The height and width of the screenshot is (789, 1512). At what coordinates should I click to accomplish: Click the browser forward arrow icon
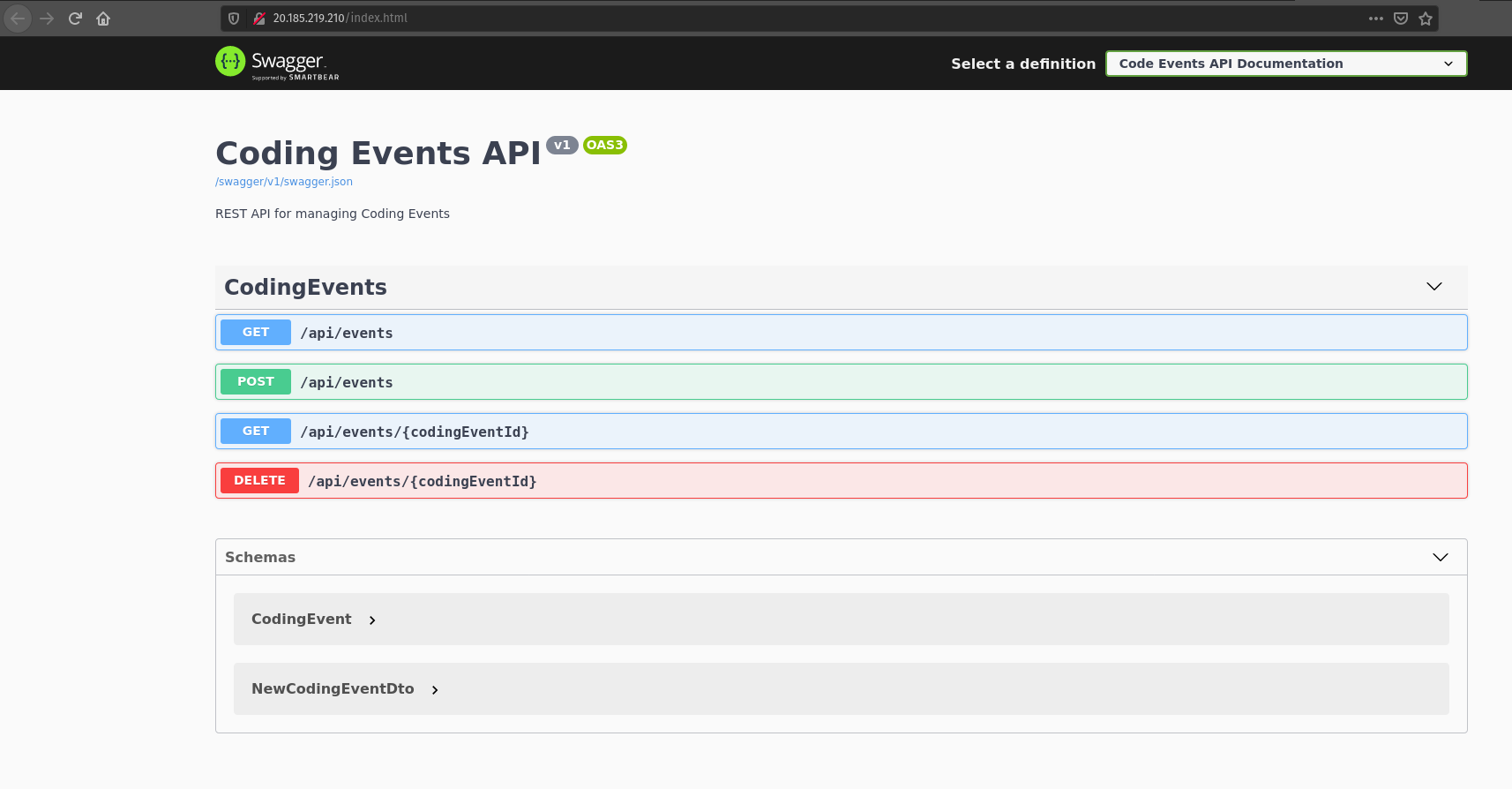pos(47,19)
